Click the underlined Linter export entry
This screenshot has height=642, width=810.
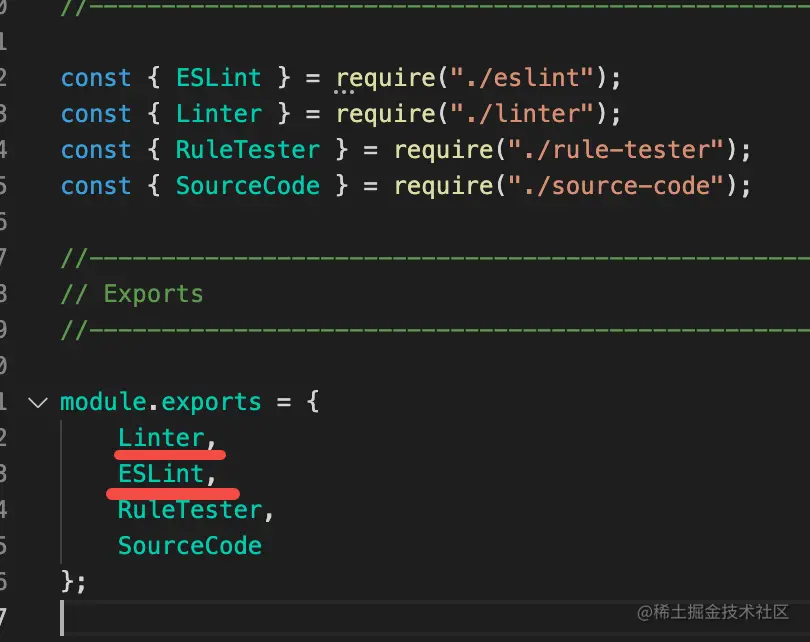tap(160, 438)
